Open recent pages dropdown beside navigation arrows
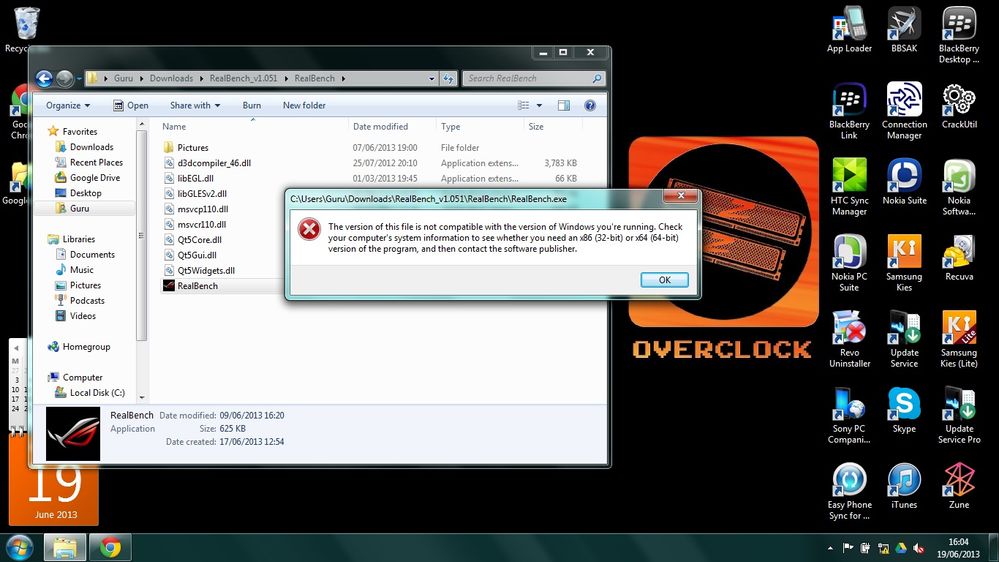 coord(79,78)
